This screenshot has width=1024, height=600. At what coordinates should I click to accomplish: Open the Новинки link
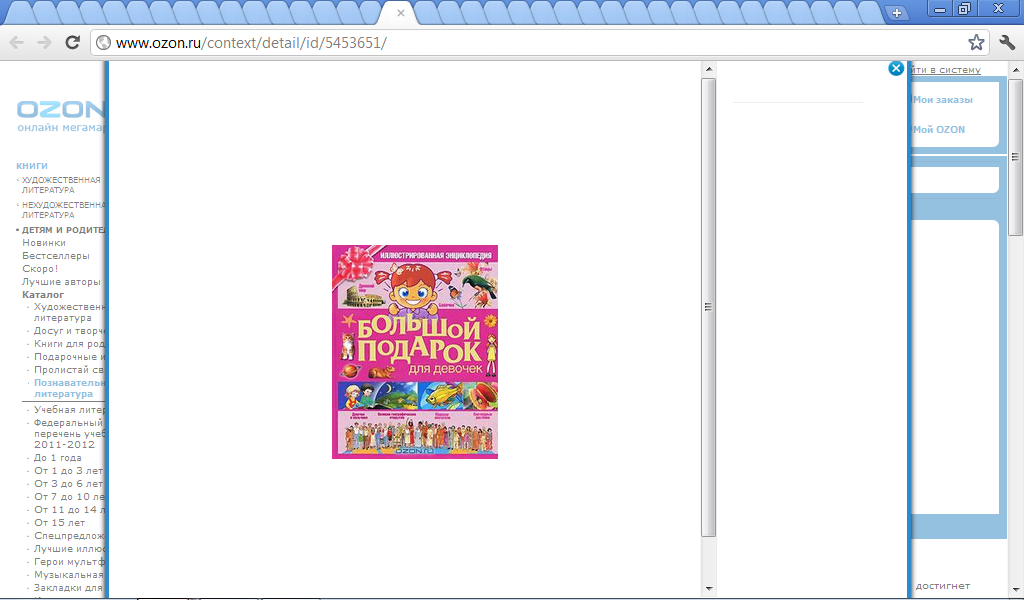point(44,243)
